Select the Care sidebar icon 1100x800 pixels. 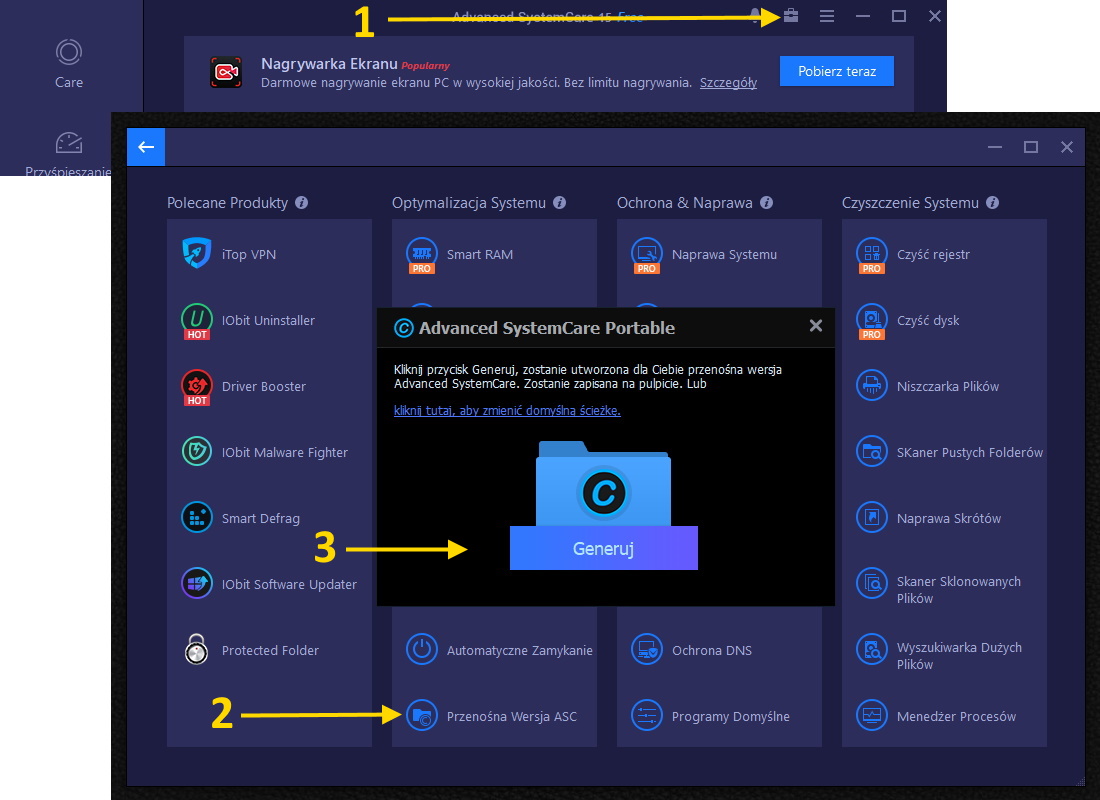pos(69,52)
